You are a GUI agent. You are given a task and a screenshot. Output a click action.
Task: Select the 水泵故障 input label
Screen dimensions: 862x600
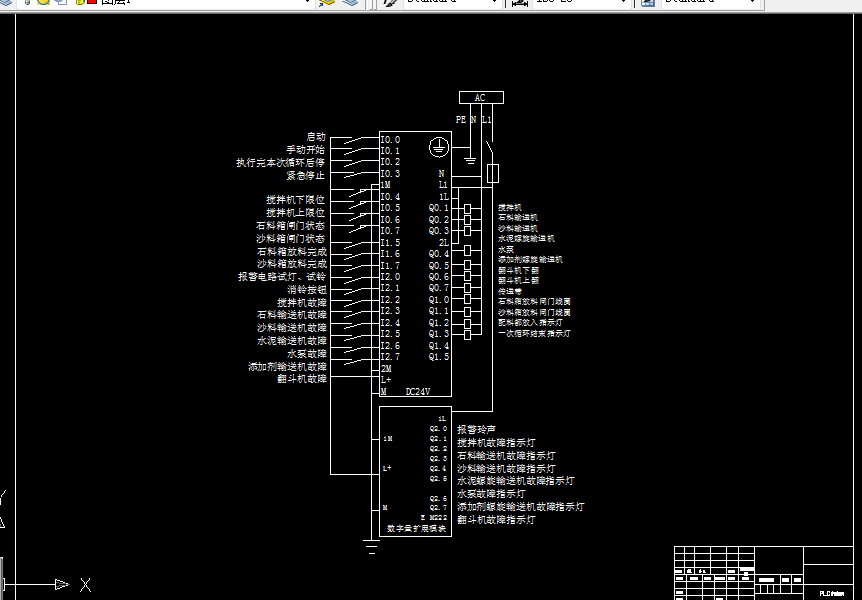307,354
